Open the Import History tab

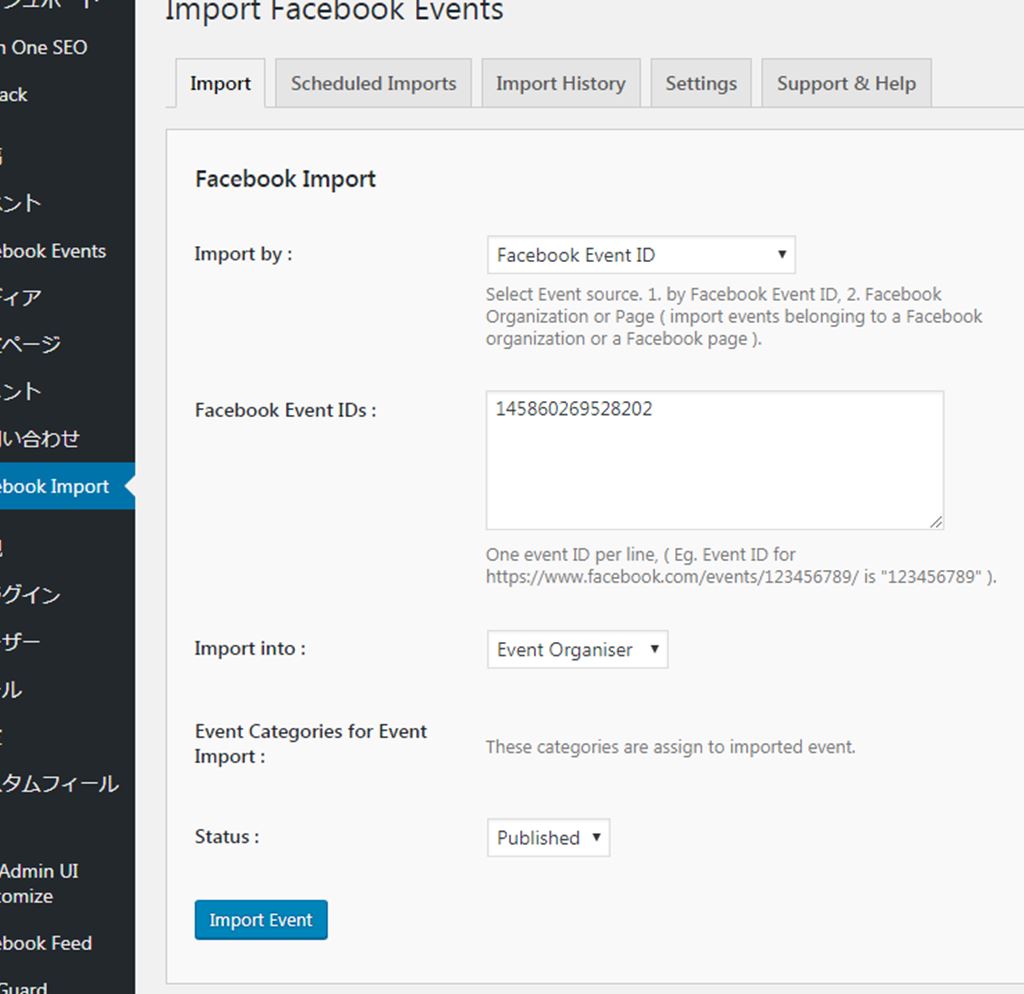(560, 84)
